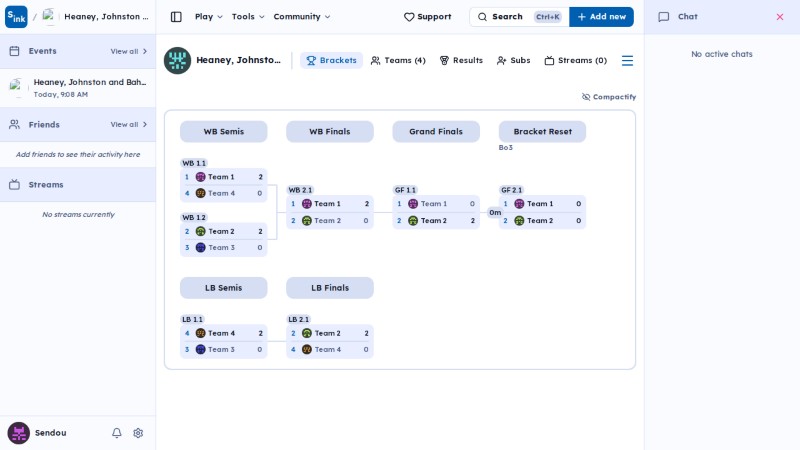
Task: Open notifications bell
Action: point(117,433)
